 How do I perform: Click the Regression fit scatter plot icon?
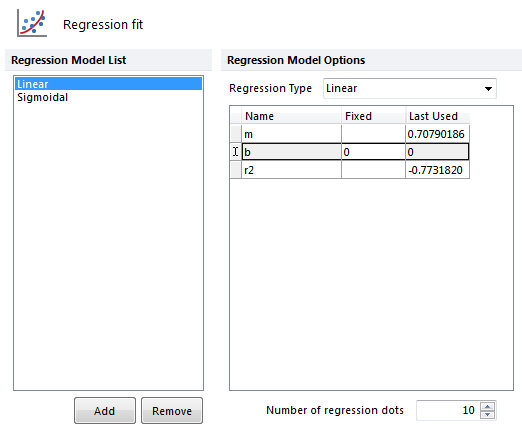click(32, 23)
